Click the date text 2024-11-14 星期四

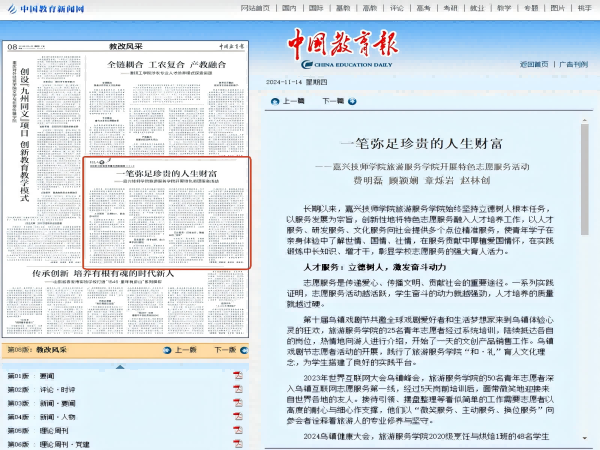point(297,82)
